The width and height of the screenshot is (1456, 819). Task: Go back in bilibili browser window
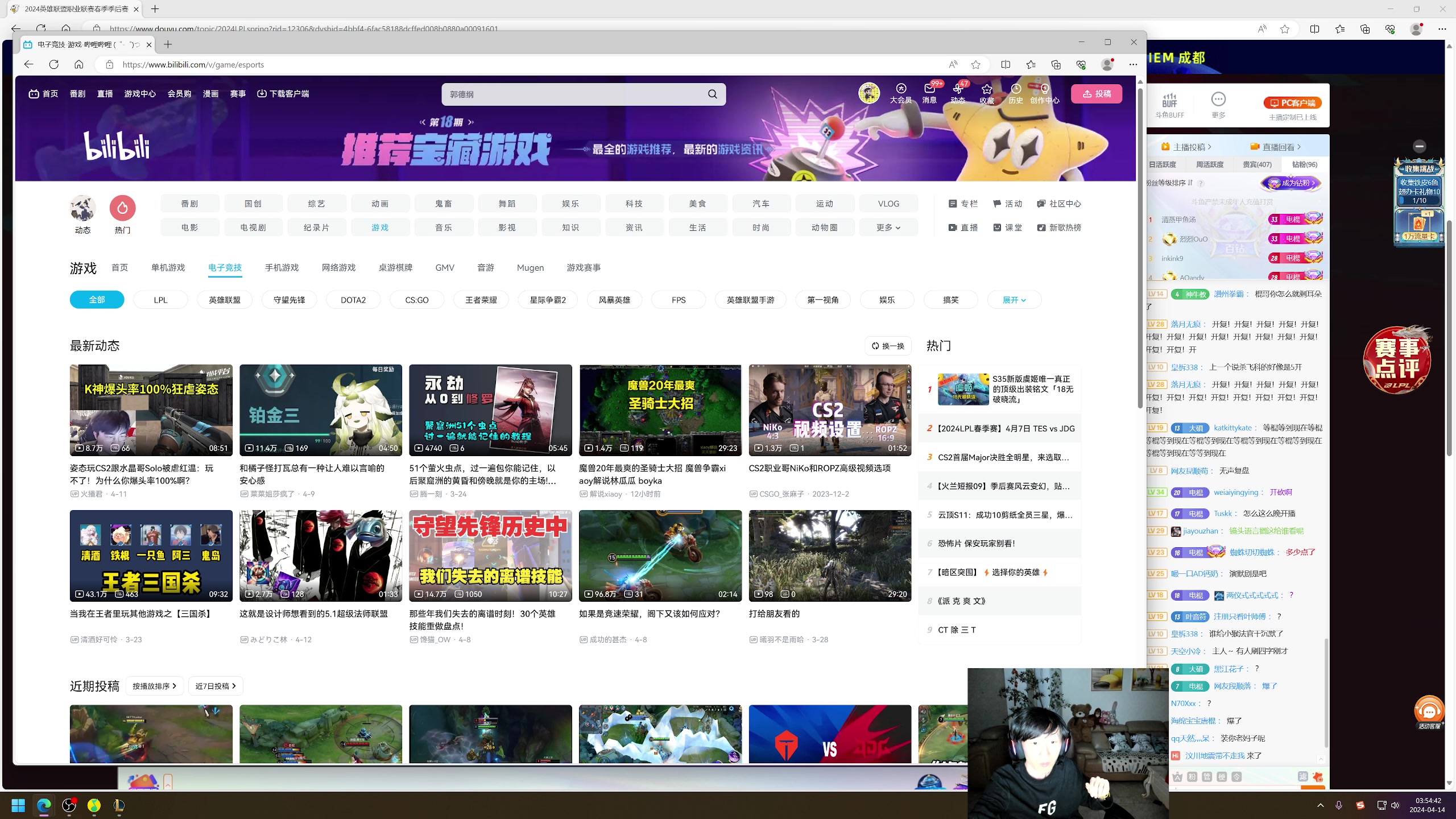28,64
